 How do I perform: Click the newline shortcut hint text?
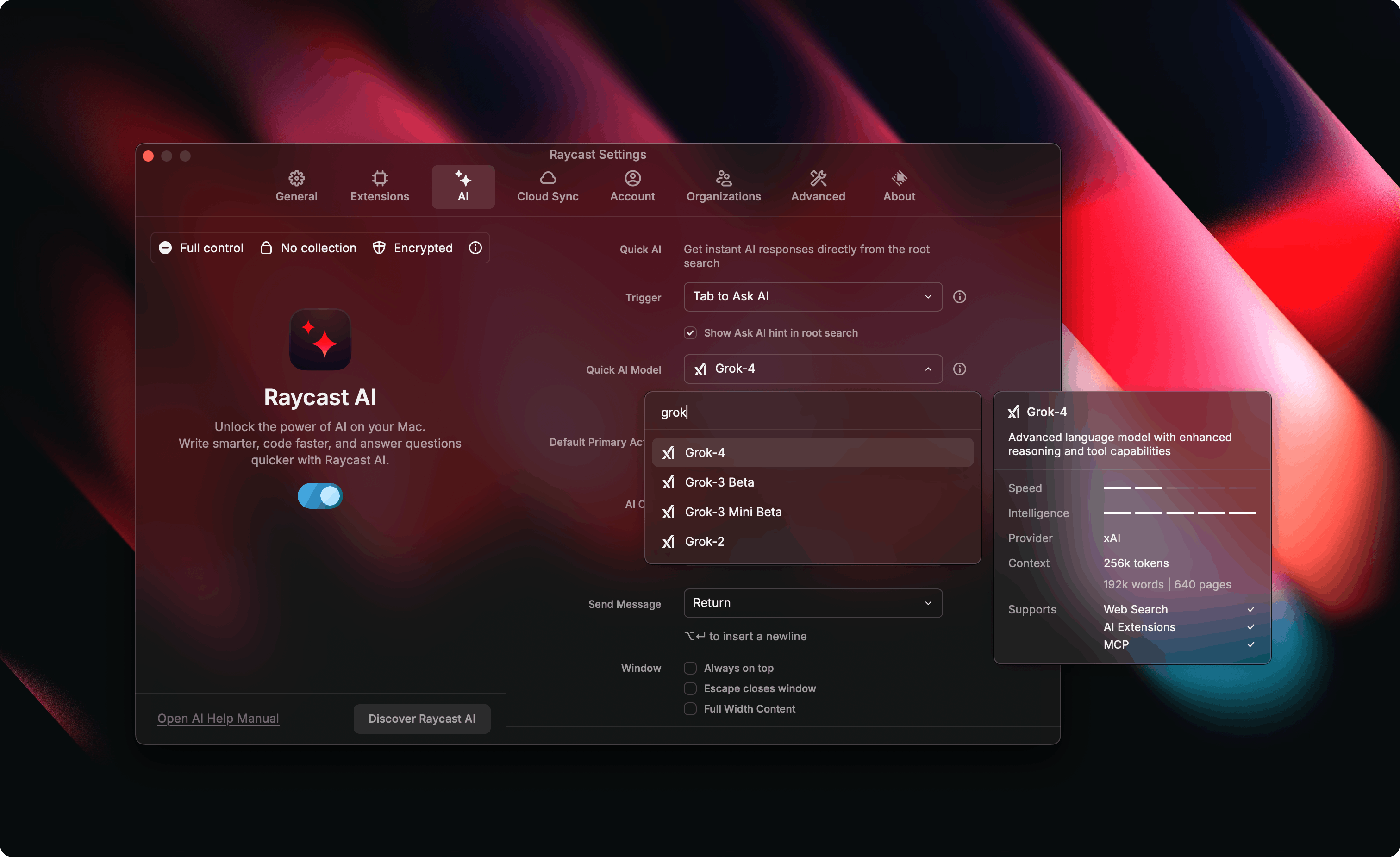click(745, 636)
